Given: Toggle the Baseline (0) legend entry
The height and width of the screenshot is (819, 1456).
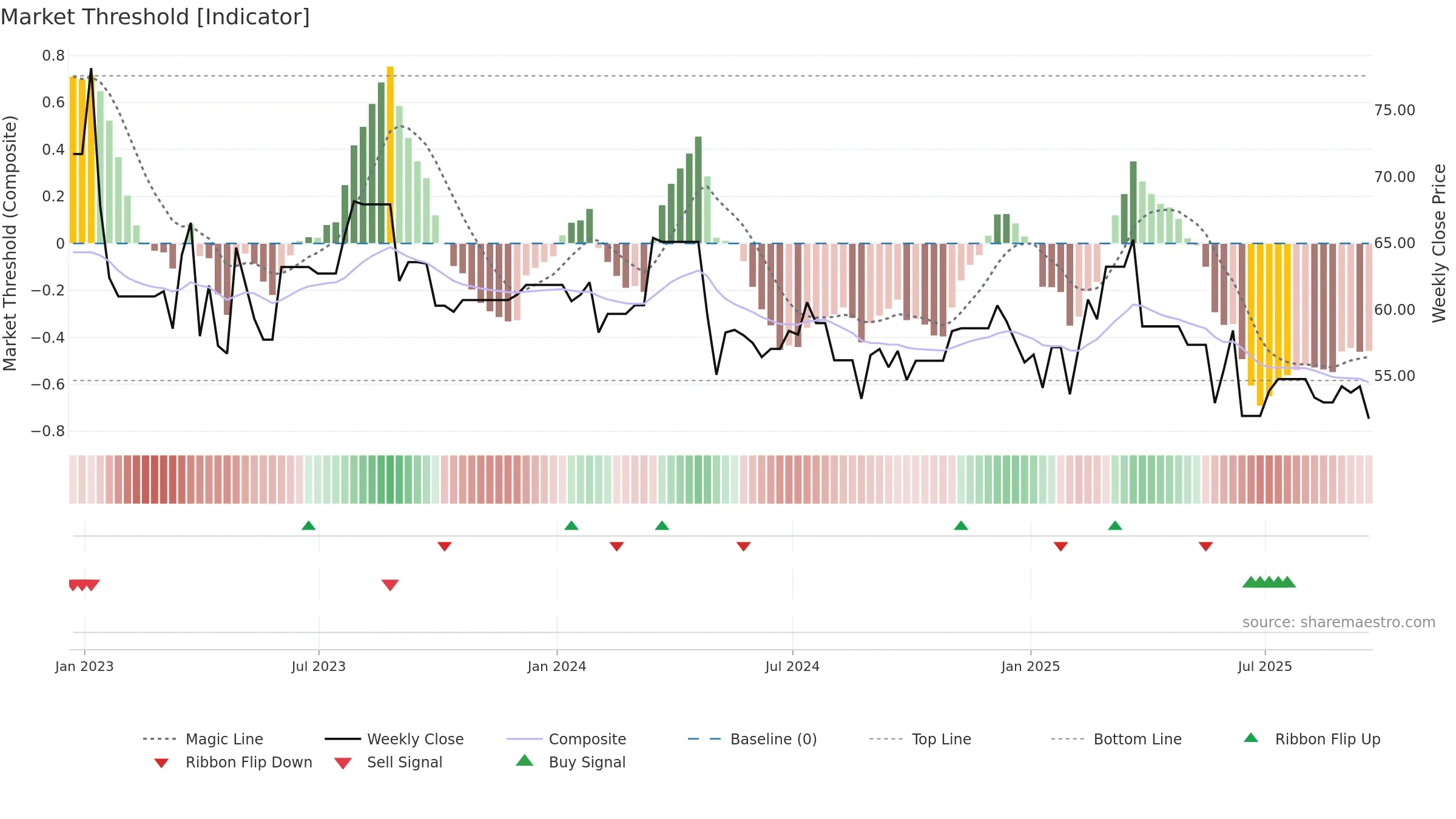Looking at the screenshot, I should 752,739.
